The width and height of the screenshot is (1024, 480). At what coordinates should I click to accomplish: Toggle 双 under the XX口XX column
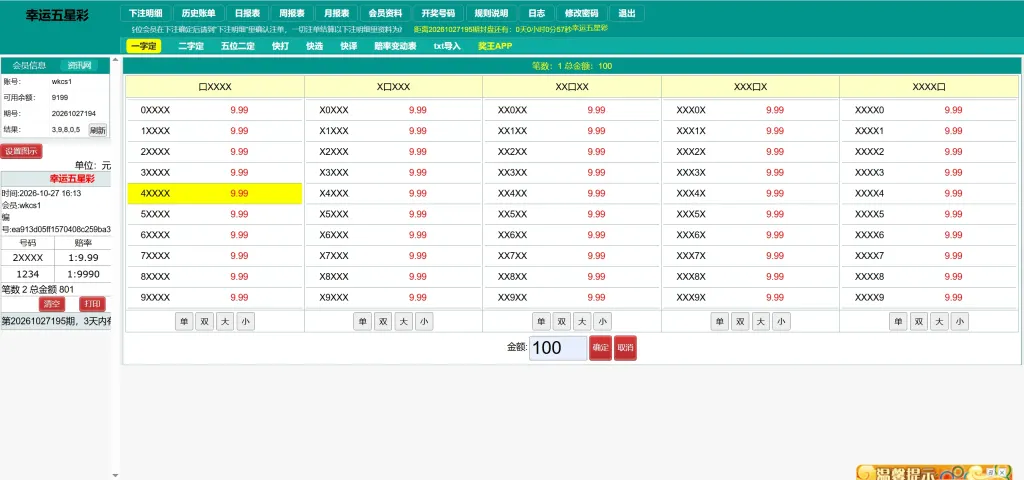(x=562, y=321)
